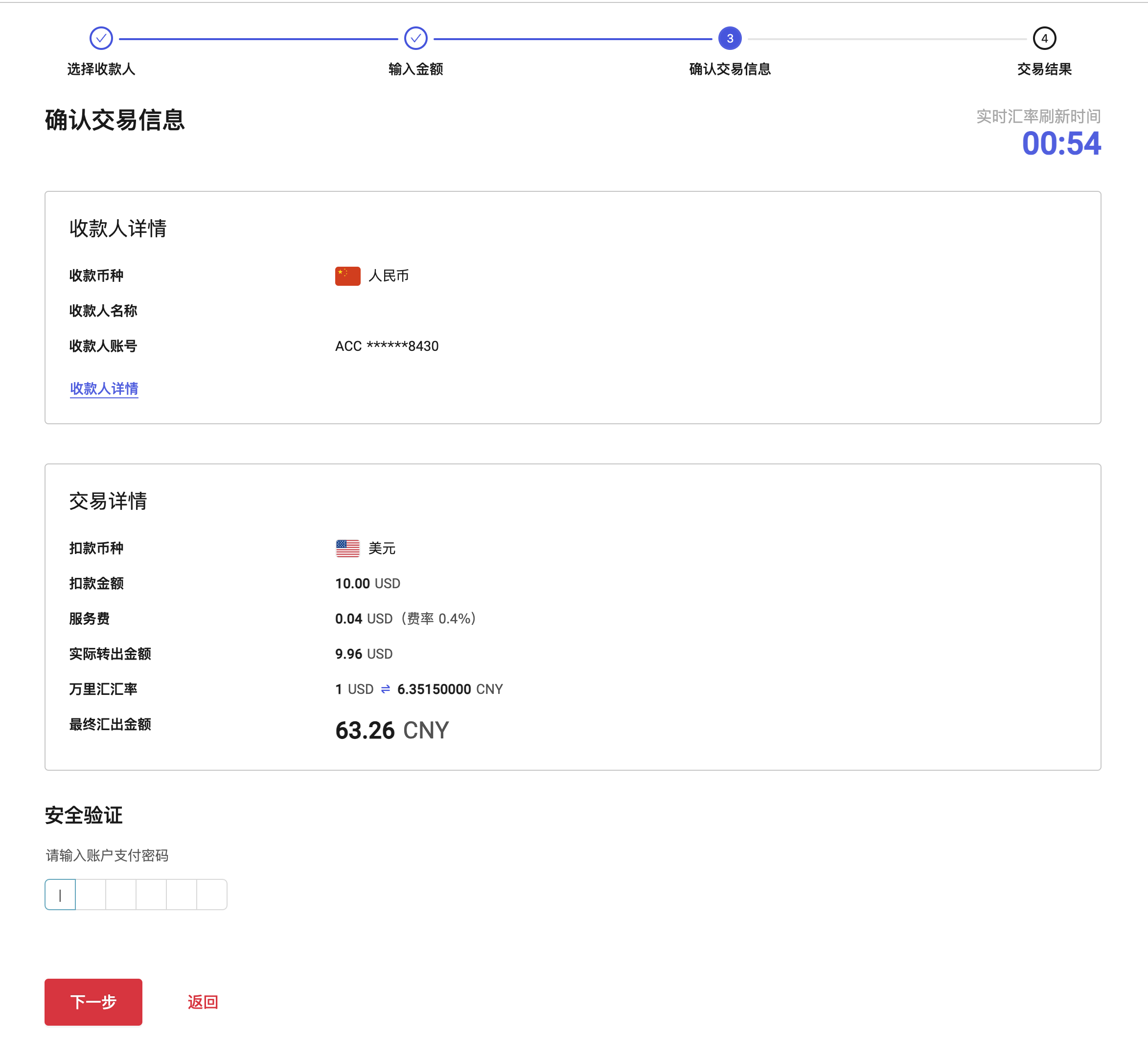This screenshot has height=1057, width=1148.
Task: Click the exchange arrows icon in rate
Action: coord(386,689)
